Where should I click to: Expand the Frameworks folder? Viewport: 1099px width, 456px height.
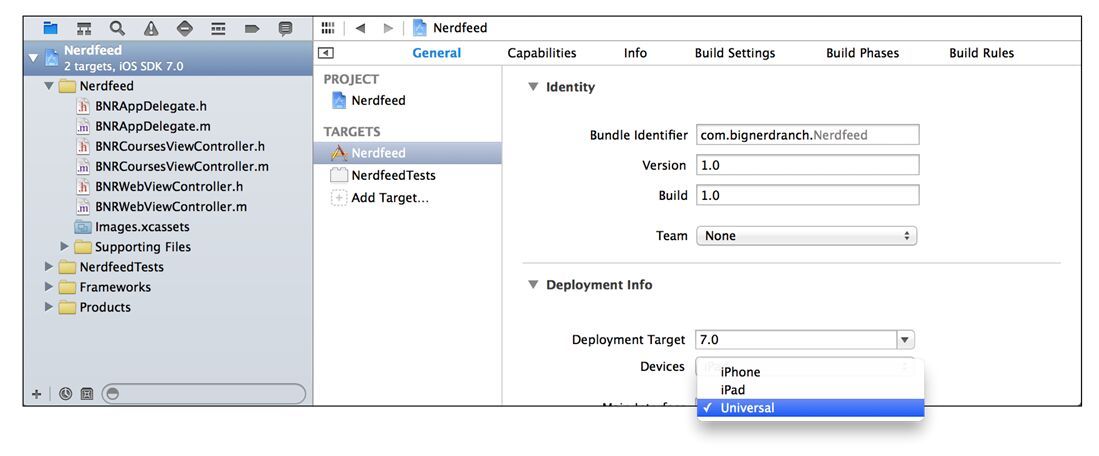pos(48,287)
